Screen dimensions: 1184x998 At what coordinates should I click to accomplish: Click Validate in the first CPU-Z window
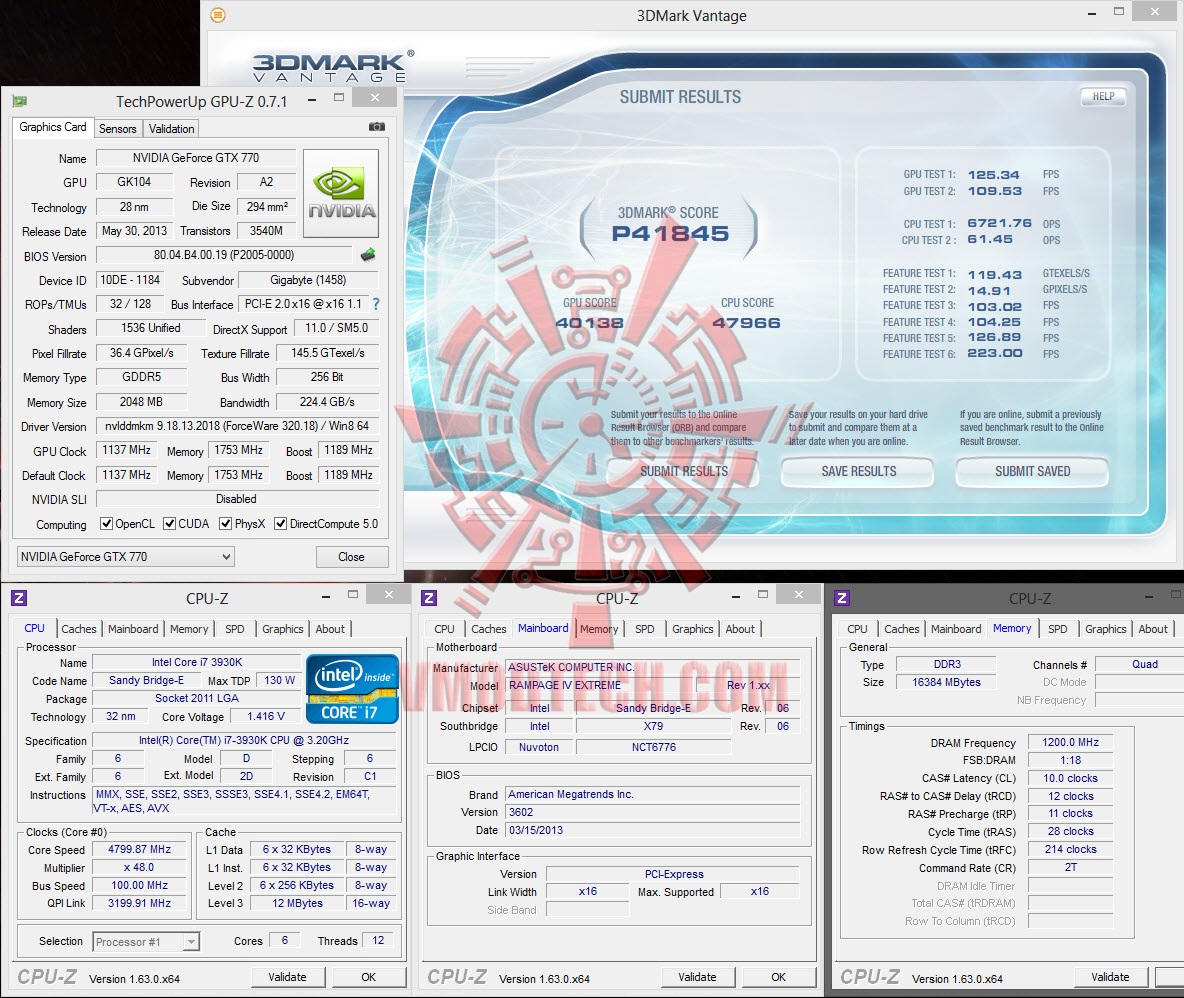288,977
